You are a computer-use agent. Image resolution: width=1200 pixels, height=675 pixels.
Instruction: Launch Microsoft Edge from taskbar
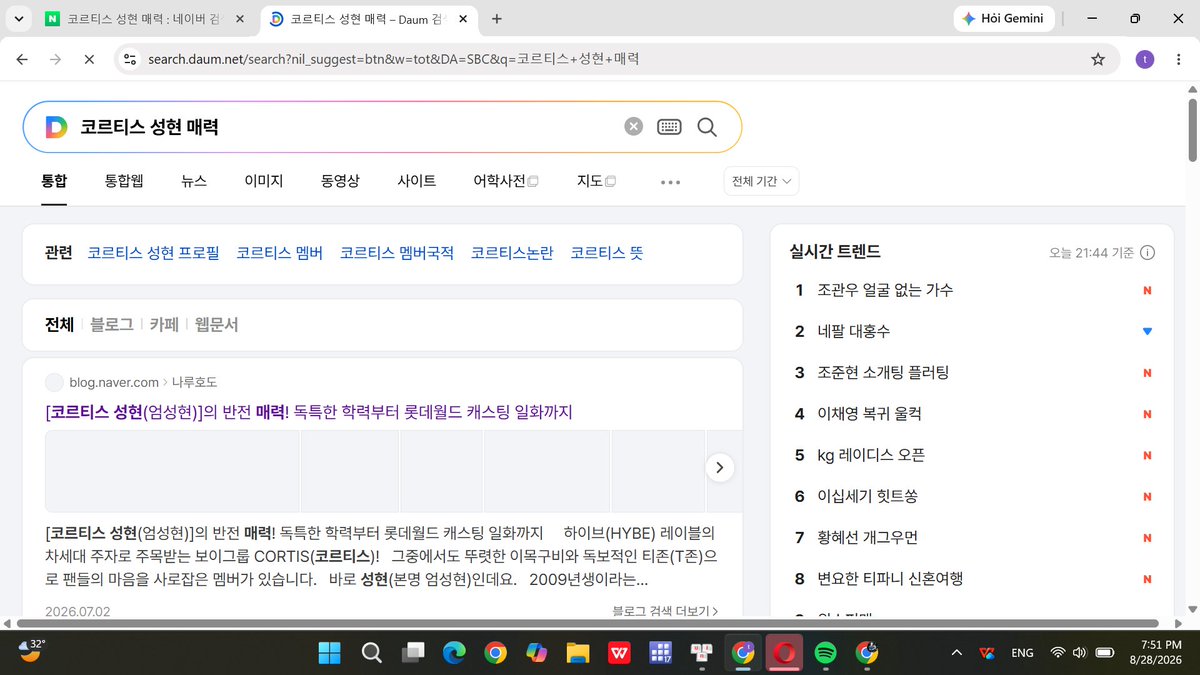(454, 653)
